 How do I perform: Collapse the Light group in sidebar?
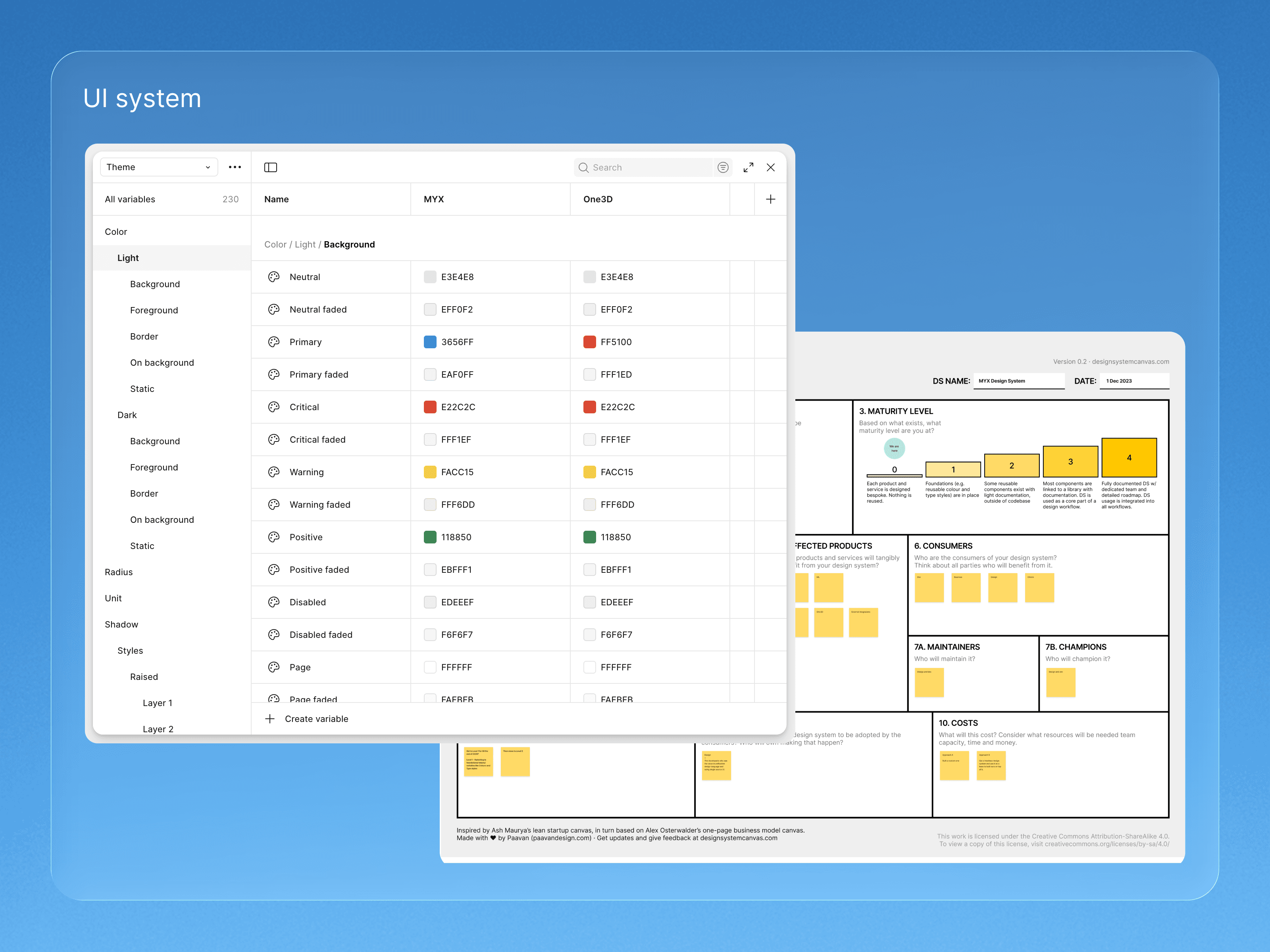[x=128, y=258]
